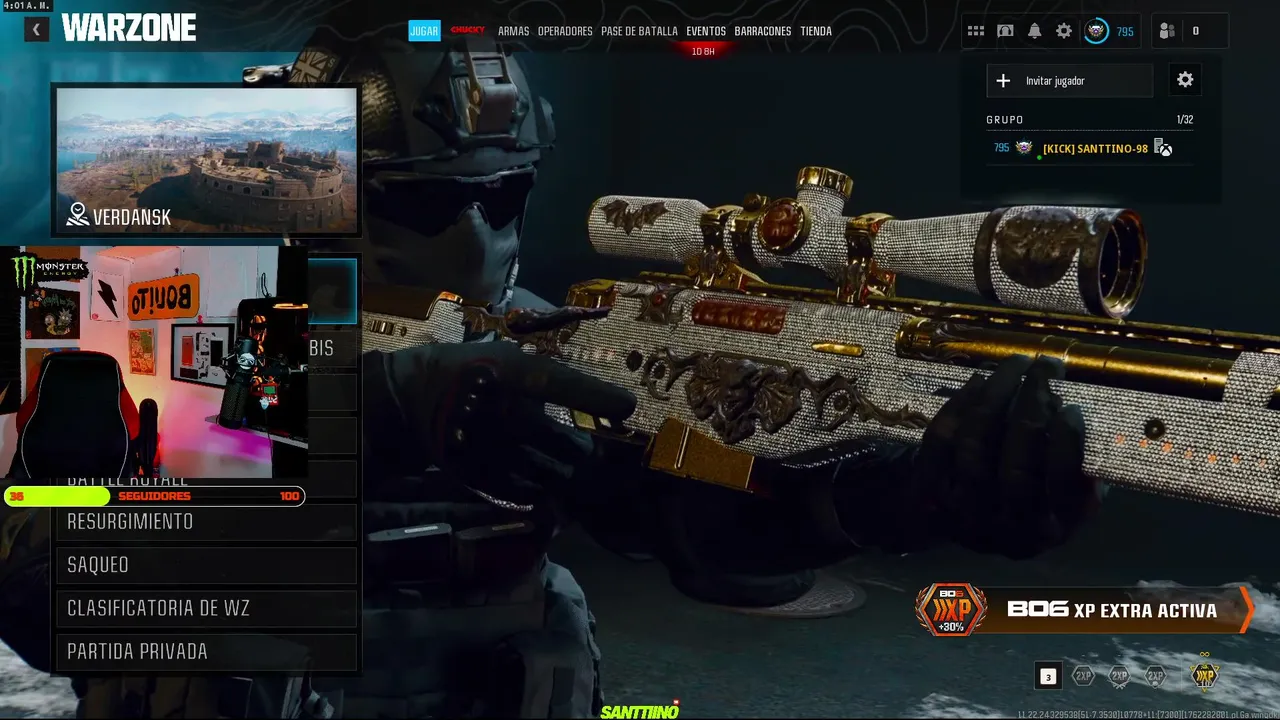Open the game selection grid icon
1280x720 pixels.
click(x=975, y=31)
